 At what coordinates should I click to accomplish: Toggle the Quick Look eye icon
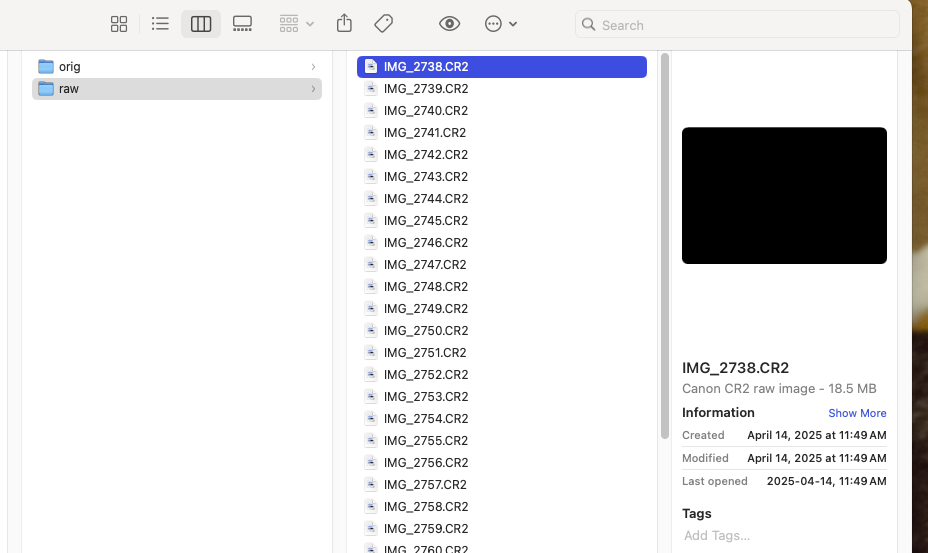click(x=449, y=24)
